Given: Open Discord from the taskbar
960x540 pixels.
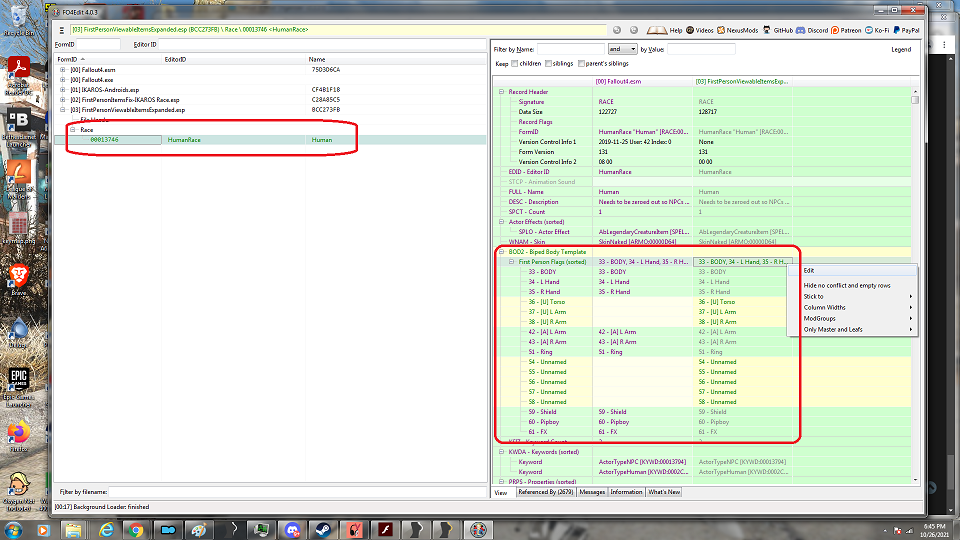Looking at the screenshot, I should (292, 530).
